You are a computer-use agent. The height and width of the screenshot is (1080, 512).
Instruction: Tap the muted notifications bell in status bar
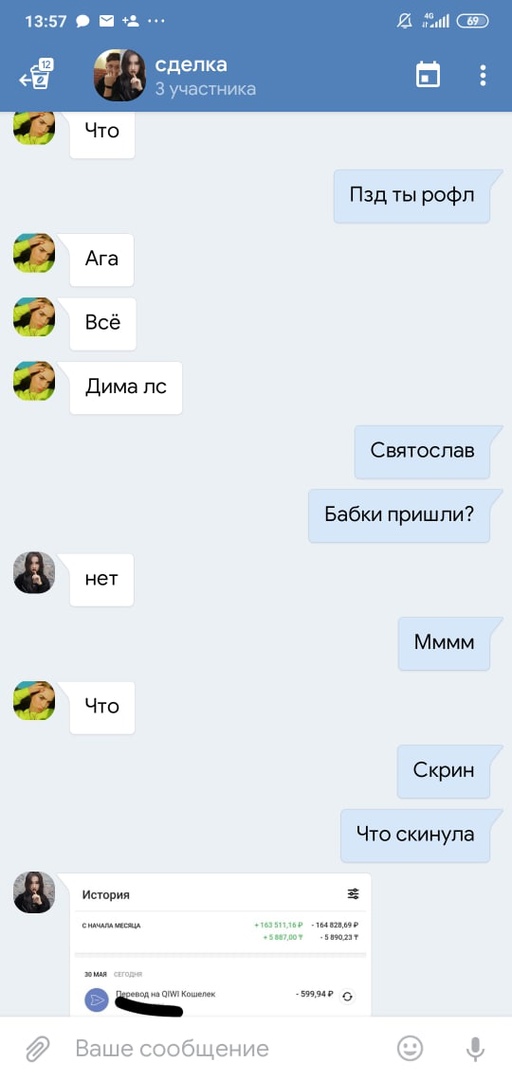[405, 21]
